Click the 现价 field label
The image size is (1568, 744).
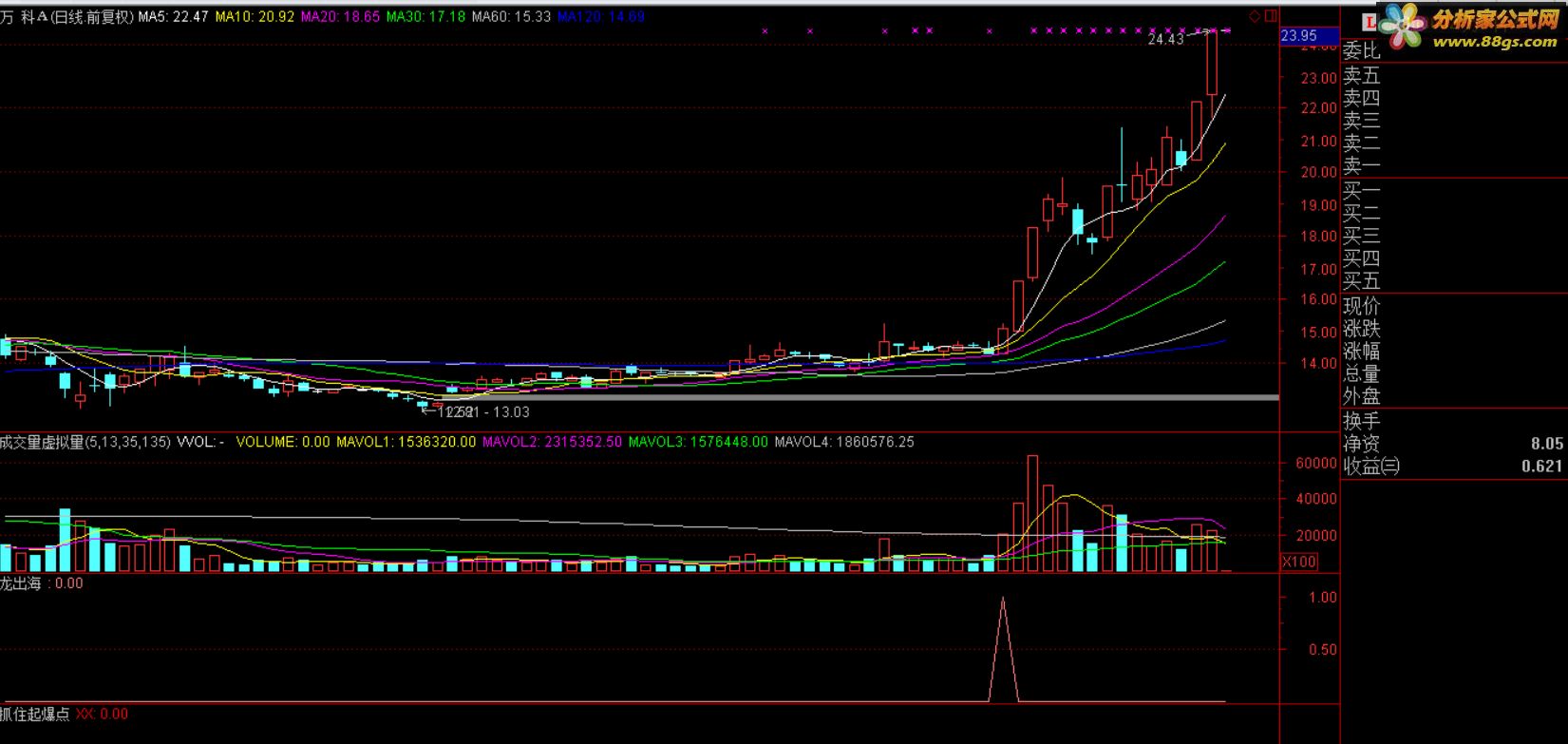click(x=1362, y=306)
